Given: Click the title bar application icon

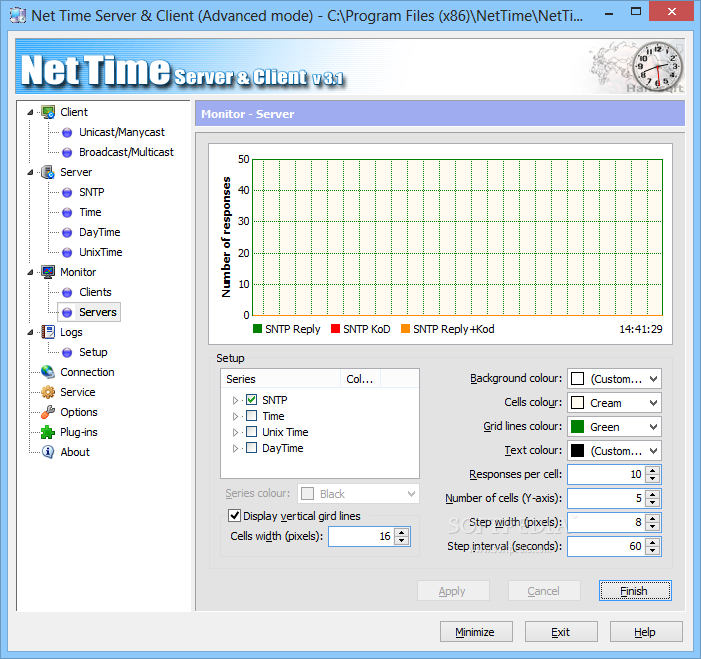Looking at the screenshot, I should click(17, 15).
